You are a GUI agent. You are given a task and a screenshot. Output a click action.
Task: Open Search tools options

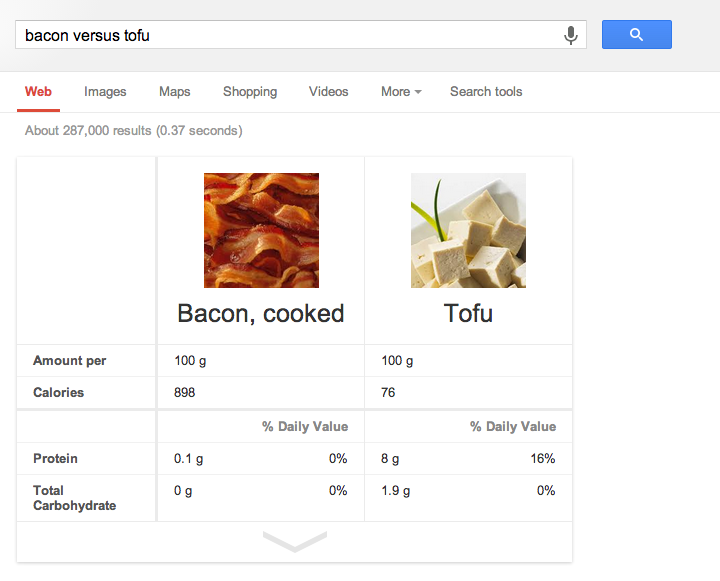[x=486, y=92]
